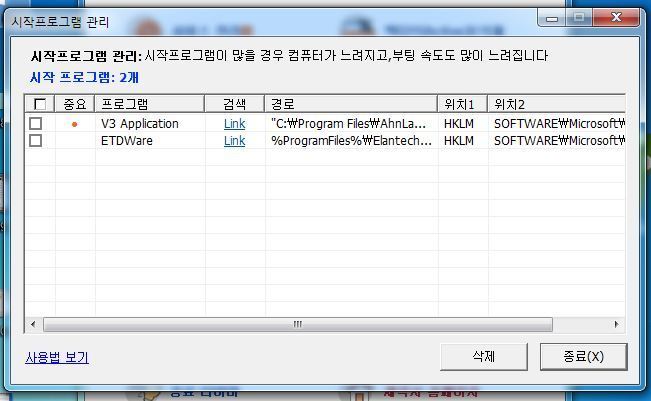Click the SOFTWARE\Microsoft cell in V3 Application row
Viewport: 651px width, 401px height.
point(559,124)
